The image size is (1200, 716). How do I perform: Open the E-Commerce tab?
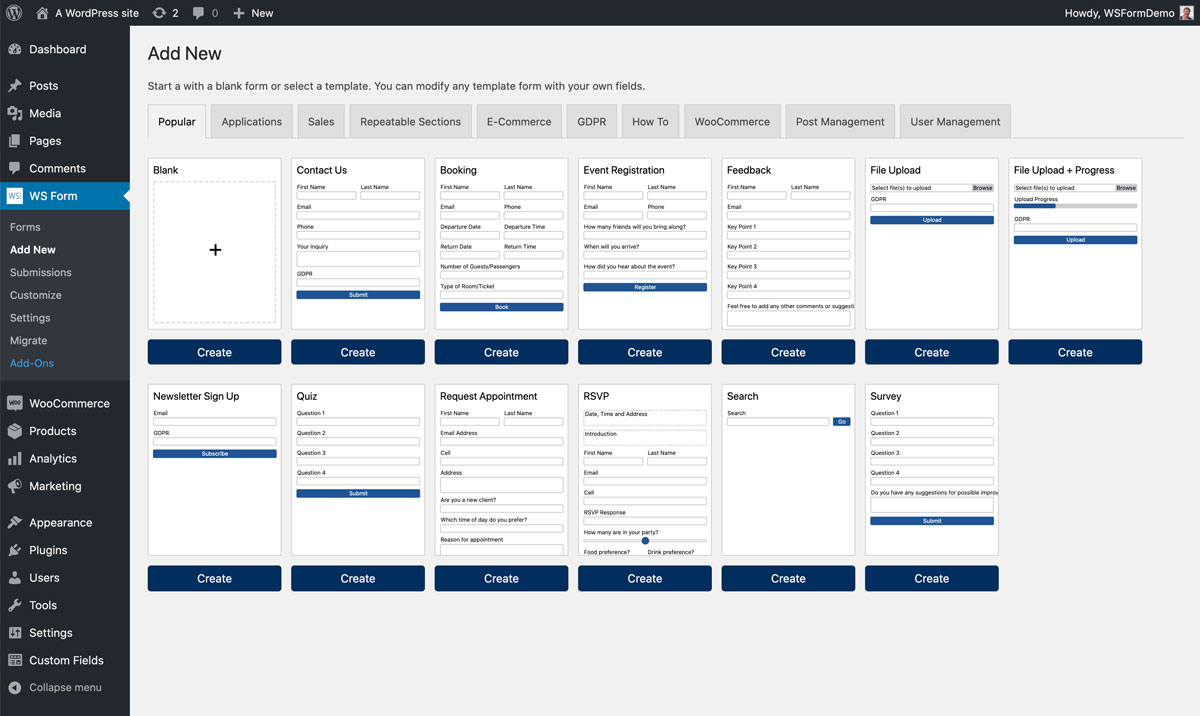(x=519, y=121)
